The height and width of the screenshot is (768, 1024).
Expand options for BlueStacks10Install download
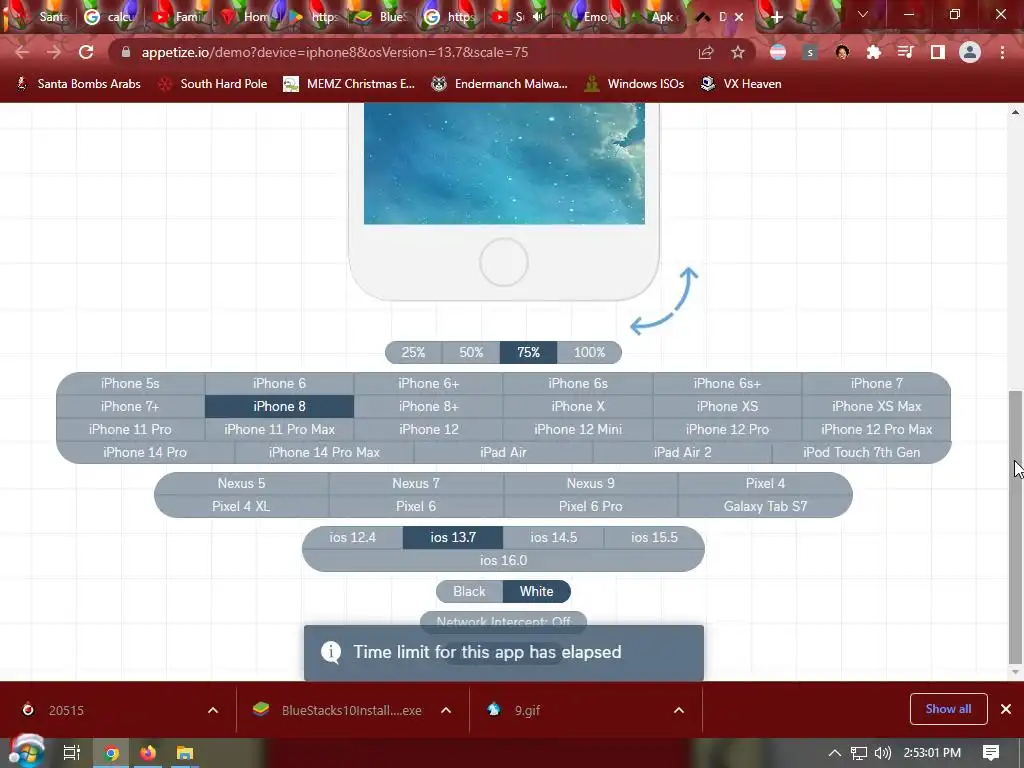[x=446, y=710]
